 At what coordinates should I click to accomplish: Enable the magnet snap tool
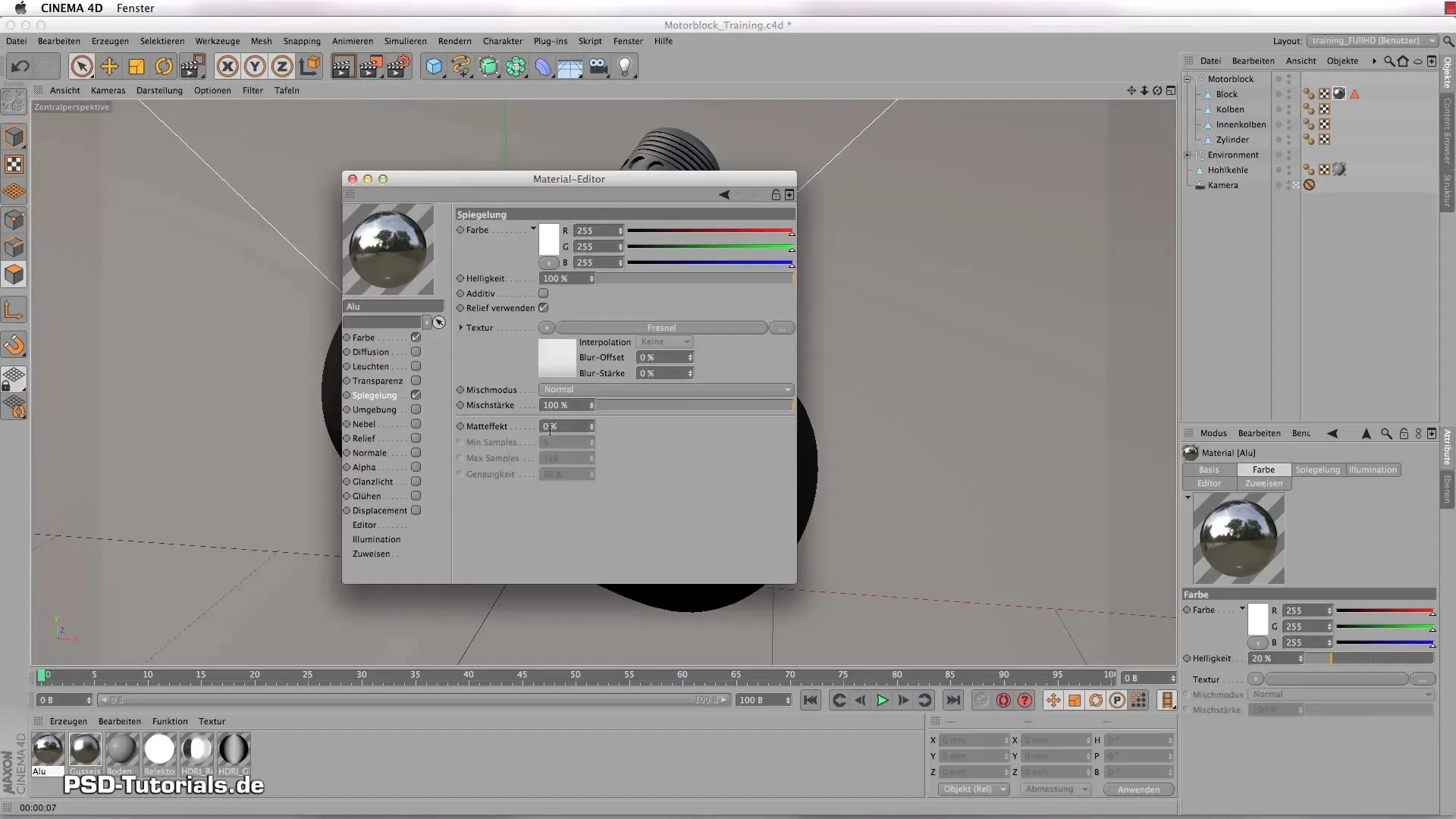[x=14, y=345]
